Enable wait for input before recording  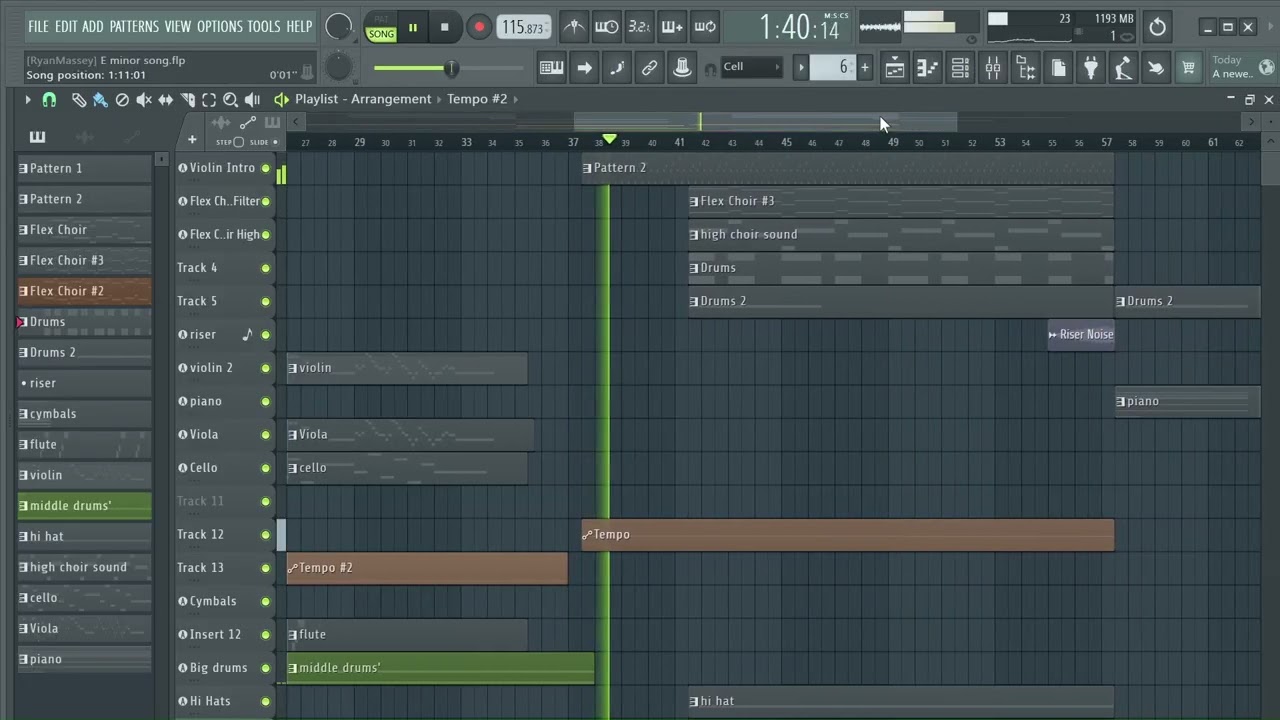[x=606, y=27]
